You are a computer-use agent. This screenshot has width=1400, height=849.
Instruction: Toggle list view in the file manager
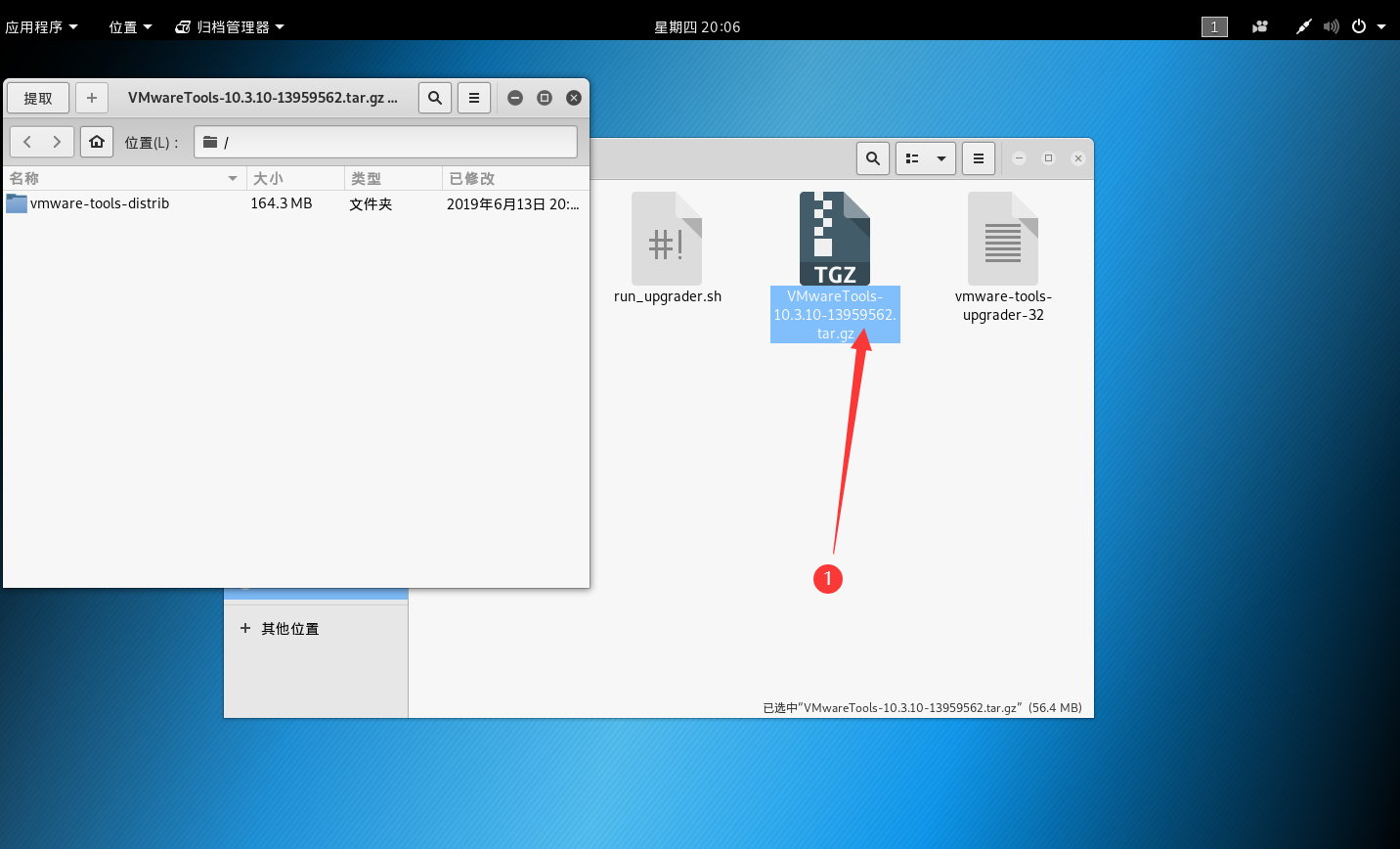click(x=912, y=158)
